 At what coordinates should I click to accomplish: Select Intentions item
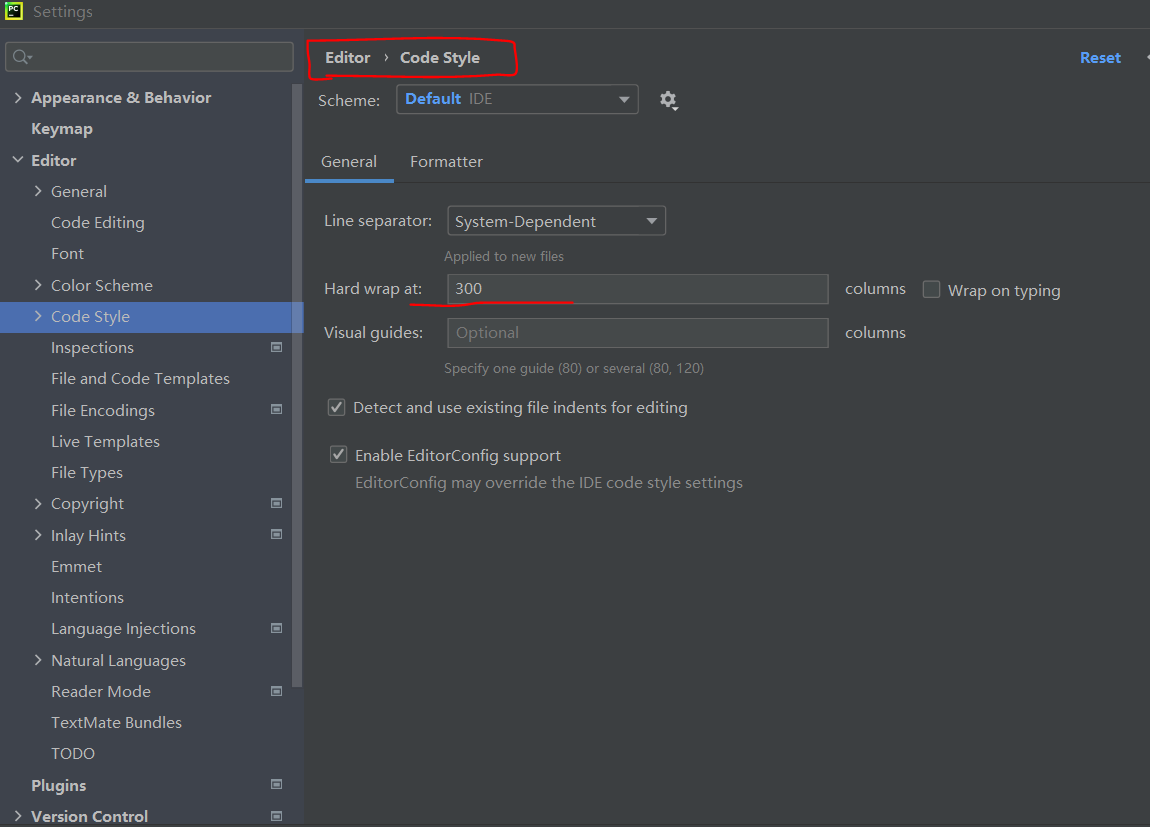[87, 598]
